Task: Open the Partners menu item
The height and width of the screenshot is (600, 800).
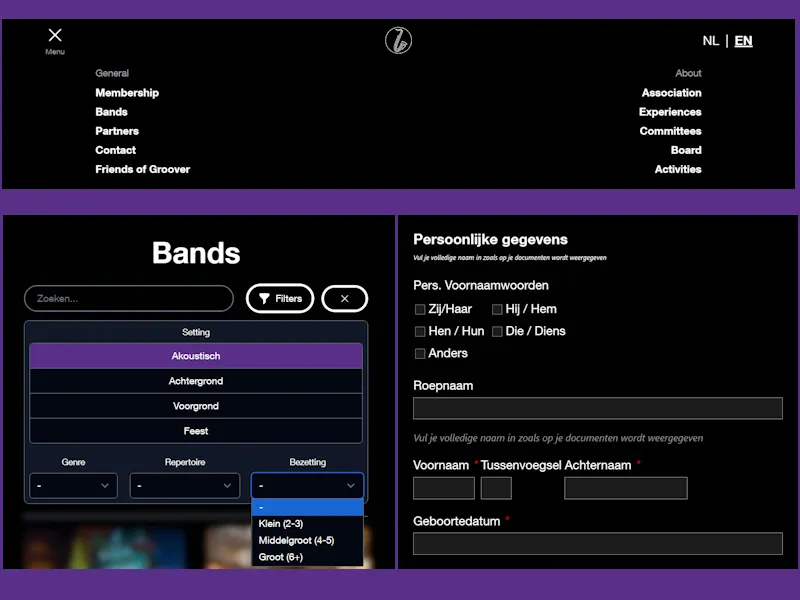Action: click(117, 131)
